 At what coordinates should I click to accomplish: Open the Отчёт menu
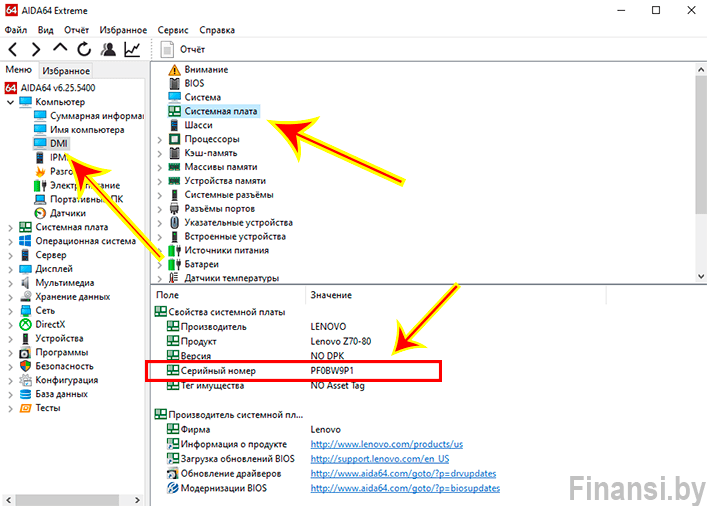pyautogui.click(x=77, y=30)
